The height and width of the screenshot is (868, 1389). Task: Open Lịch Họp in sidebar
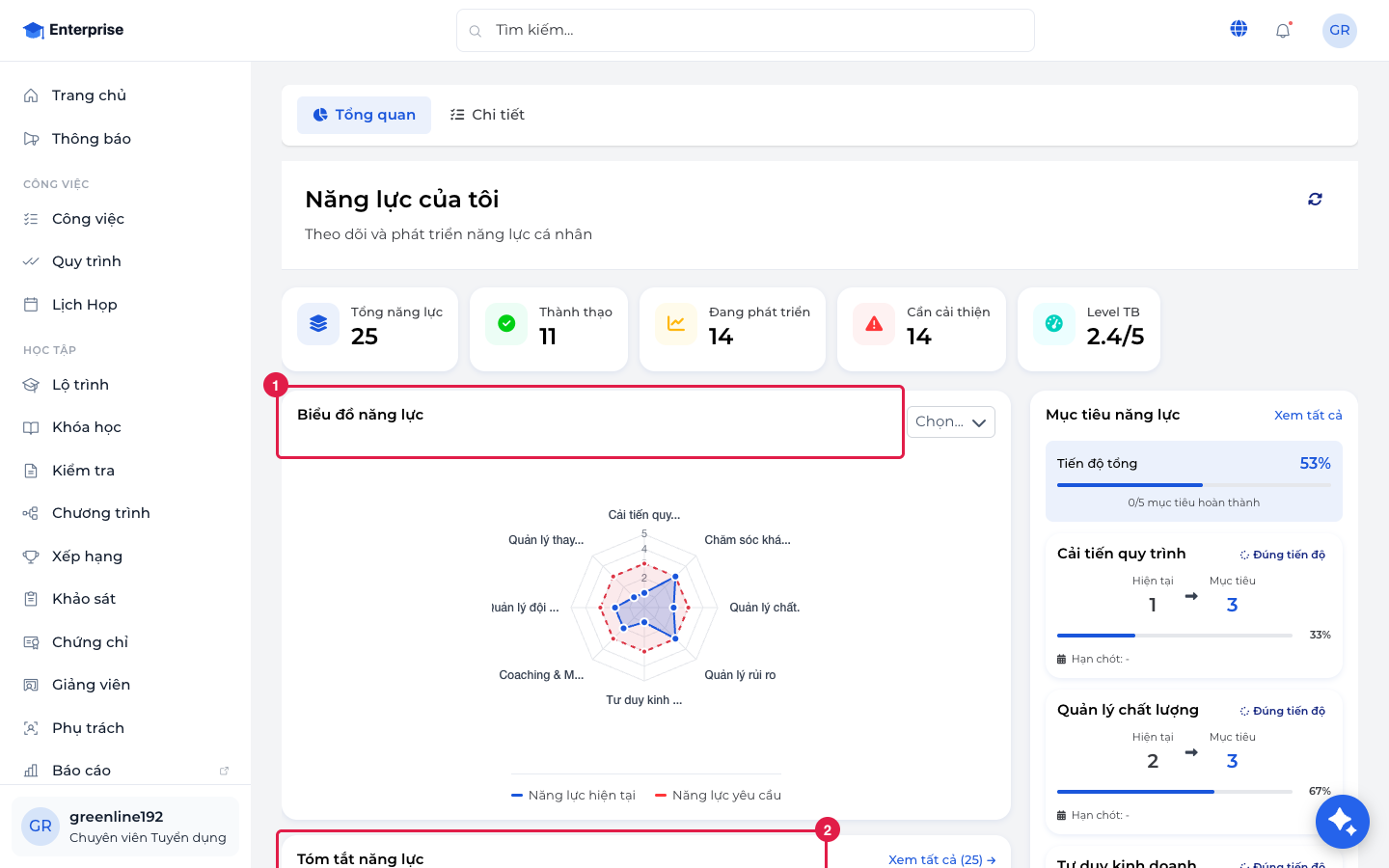pos(125,305)
